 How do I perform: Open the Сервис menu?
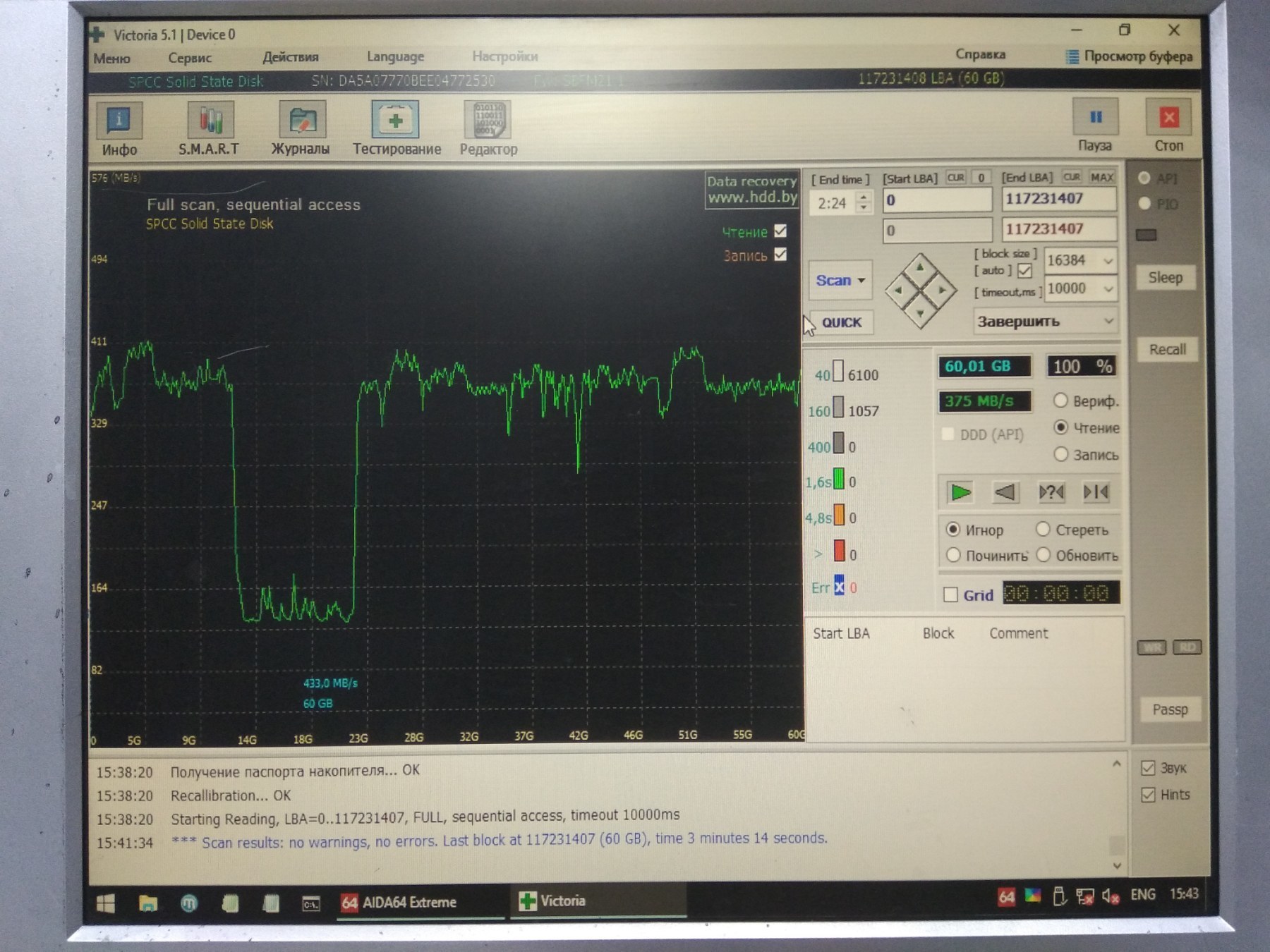[189, 58]
